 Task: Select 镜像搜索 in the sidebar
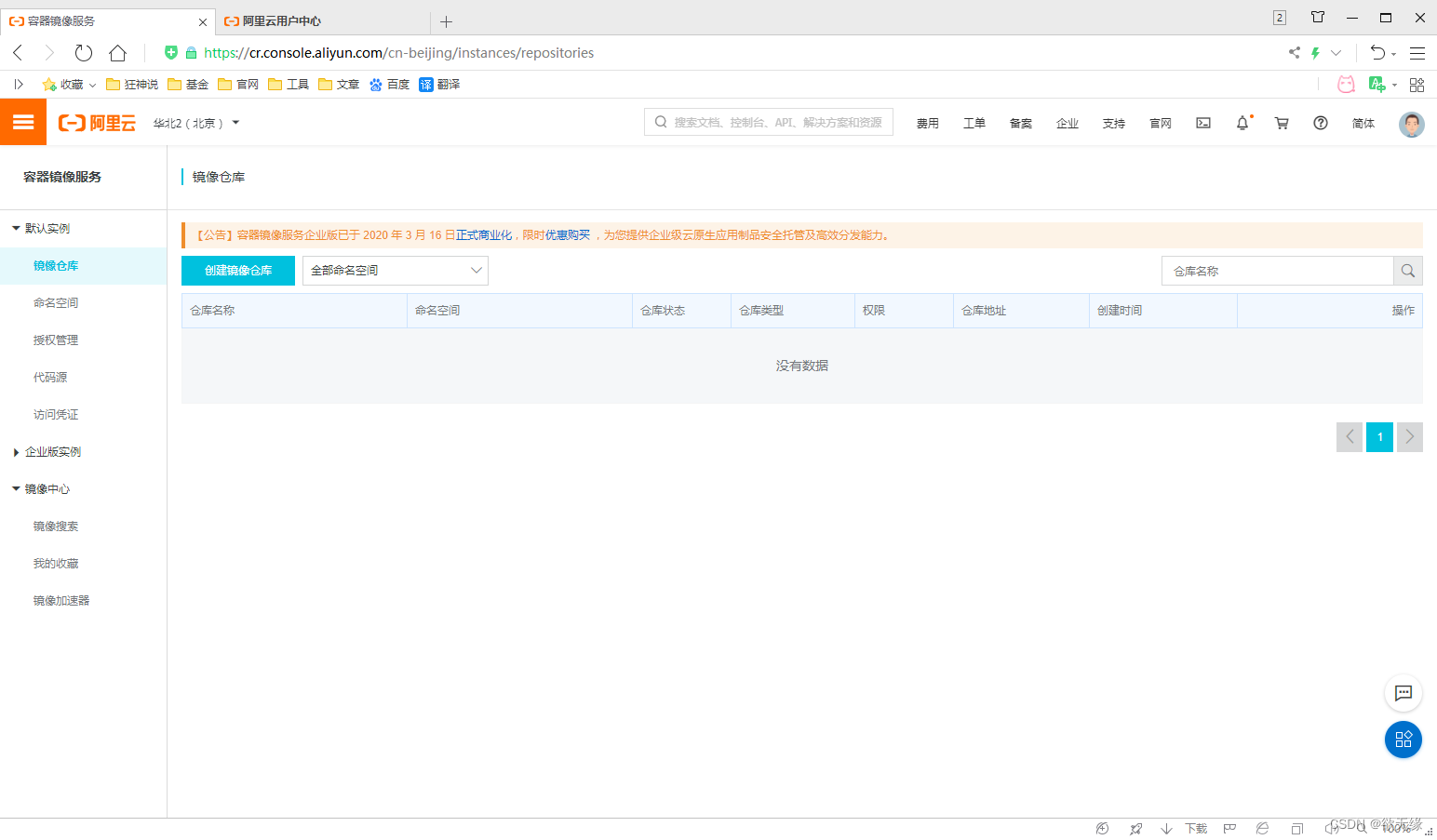coord(56,527)
